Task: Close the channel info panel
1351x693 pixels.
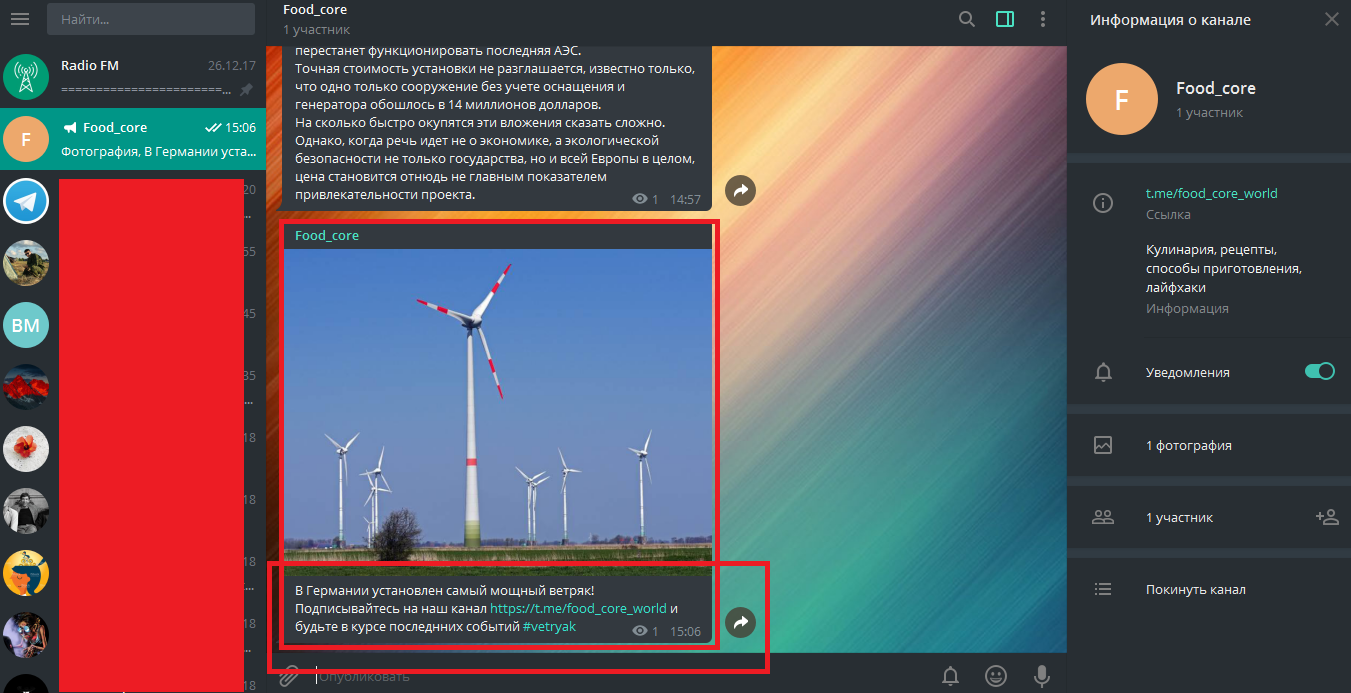Action: pos(1331,19)
